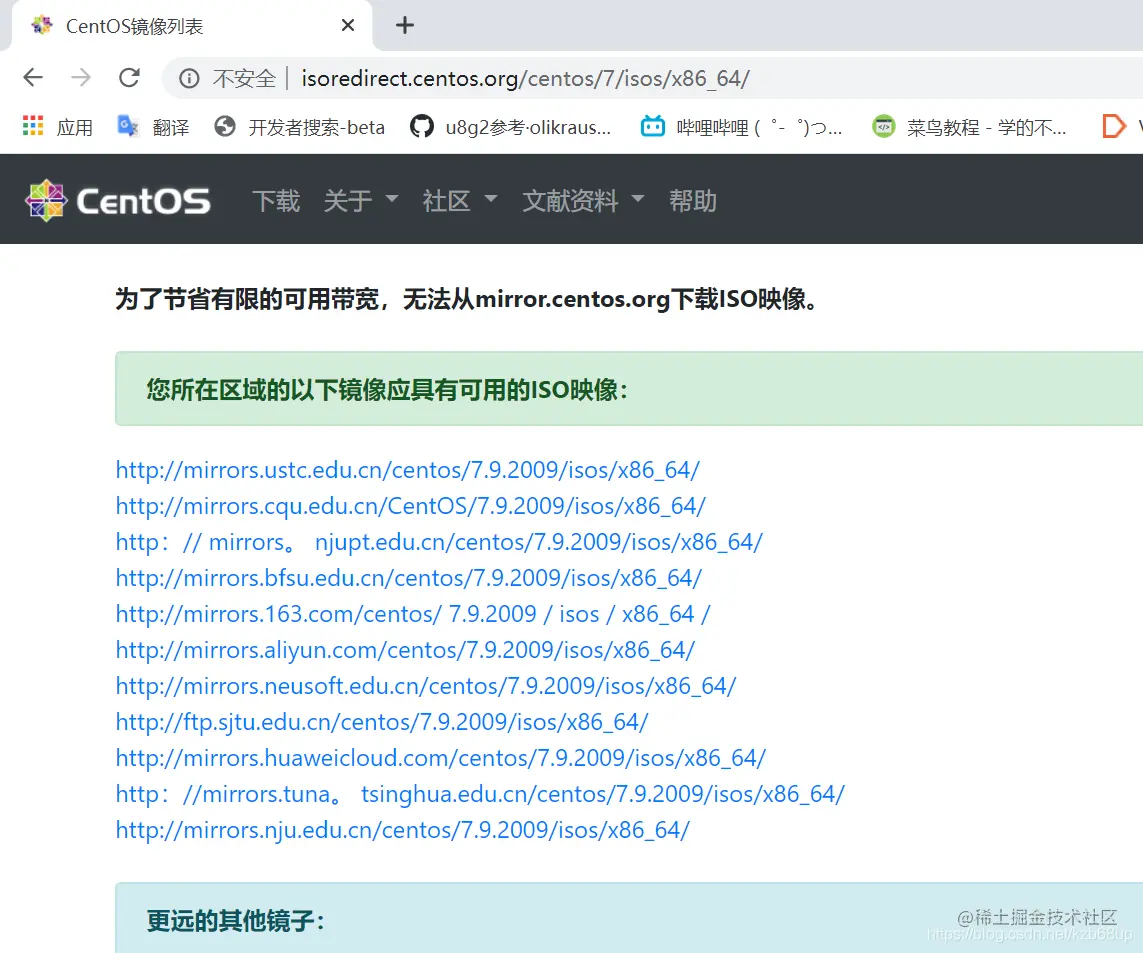
Task: Go back using the browser back arrow
Action: tap(34, 77)
